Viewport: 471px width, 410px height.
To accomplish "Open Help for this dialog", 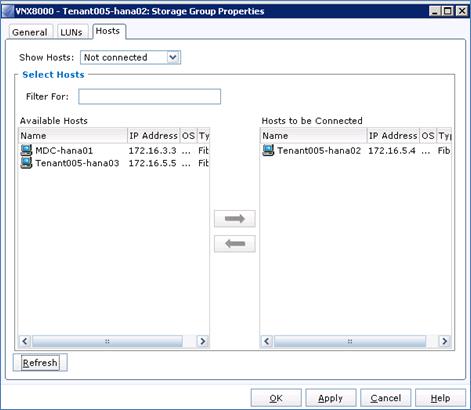I will coord(440,398).
